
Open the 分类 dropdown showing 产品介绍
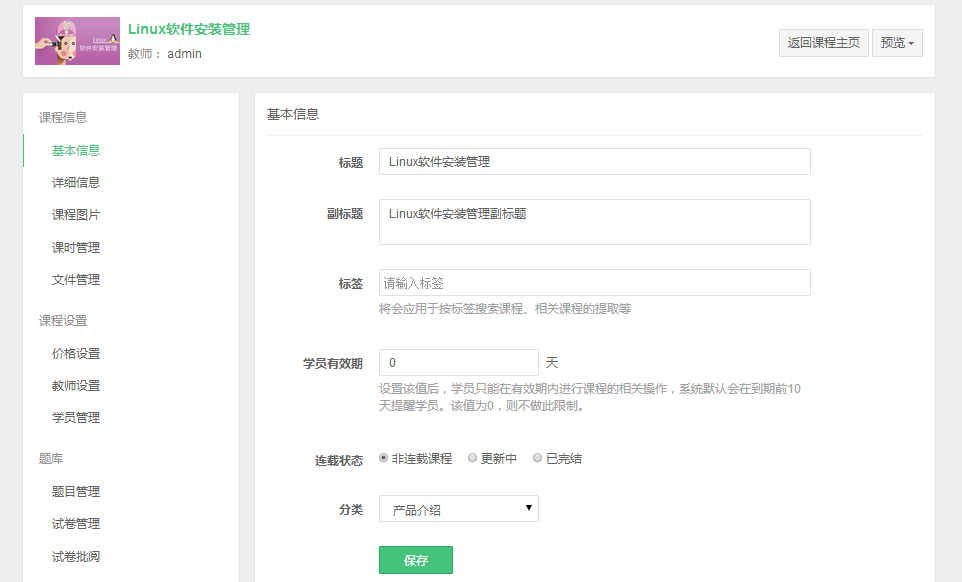tap(459, 508)
